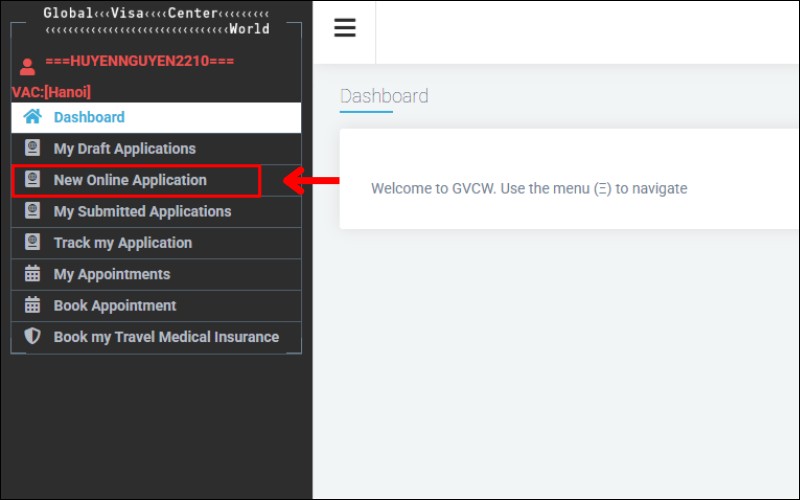Click the Book Appointment calendar icon
Image resolution: width=800 pixels, height=500 pixels.
click(x=32, y=305)
